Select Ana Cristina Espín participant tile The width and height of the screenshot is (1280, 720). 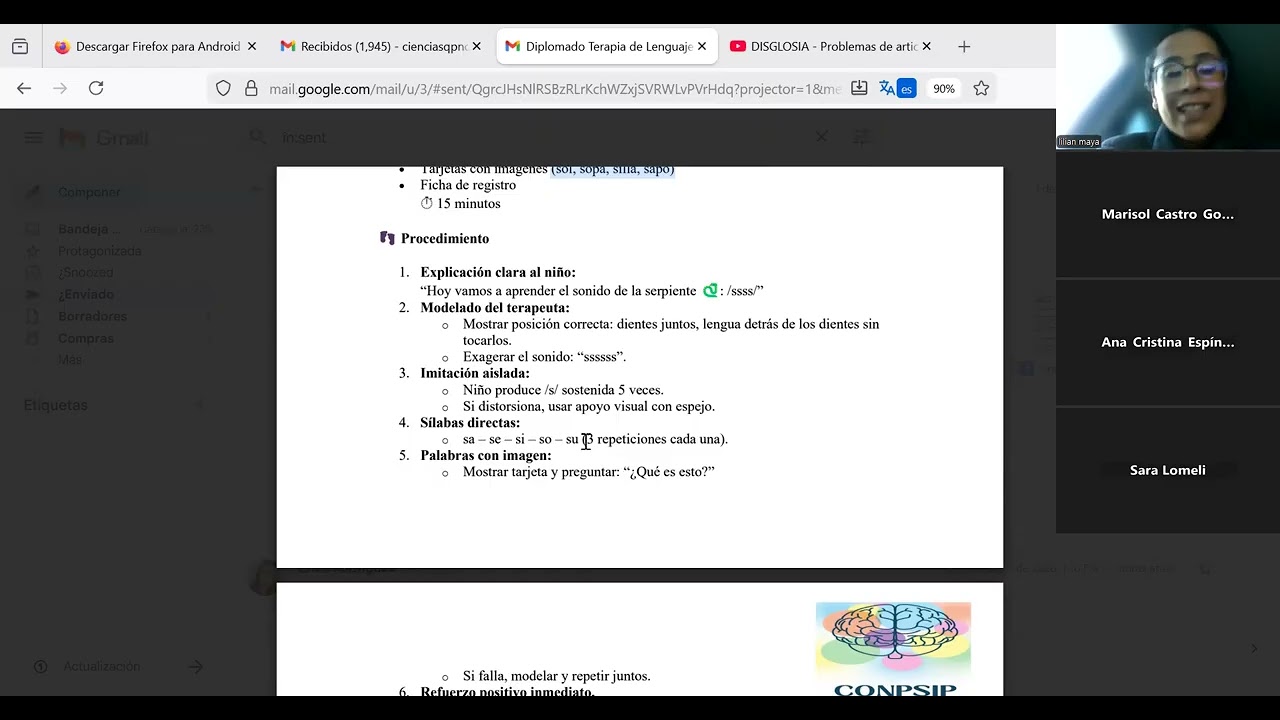[1168, 342]
